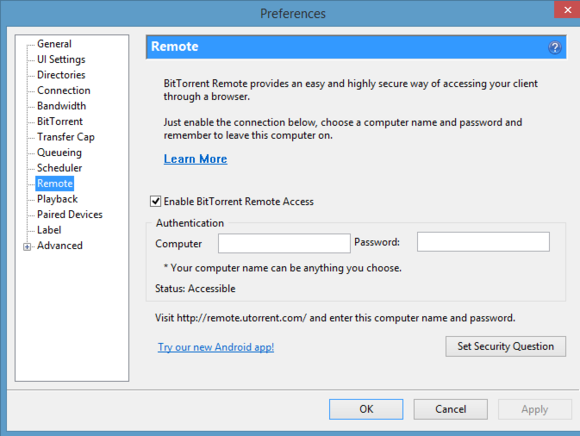Viewport: 580px width, 436px height.
Task: Click the Status: Accessible text
Action: 195,288
